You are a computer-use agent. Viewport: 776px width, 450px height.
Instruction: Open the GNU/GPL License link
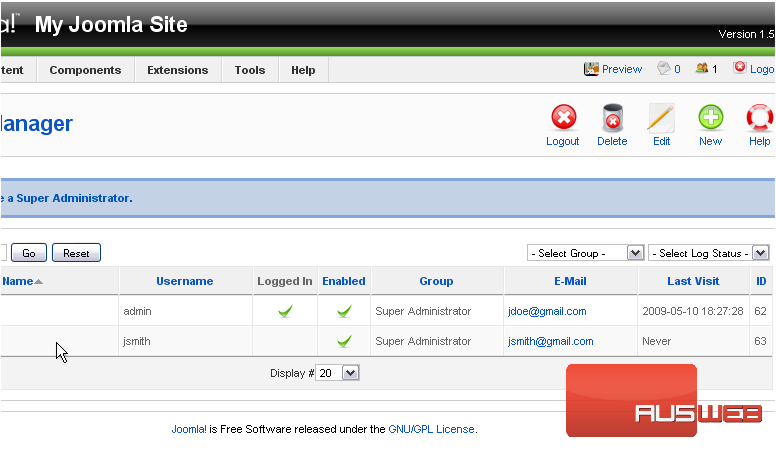pos(431,429)
